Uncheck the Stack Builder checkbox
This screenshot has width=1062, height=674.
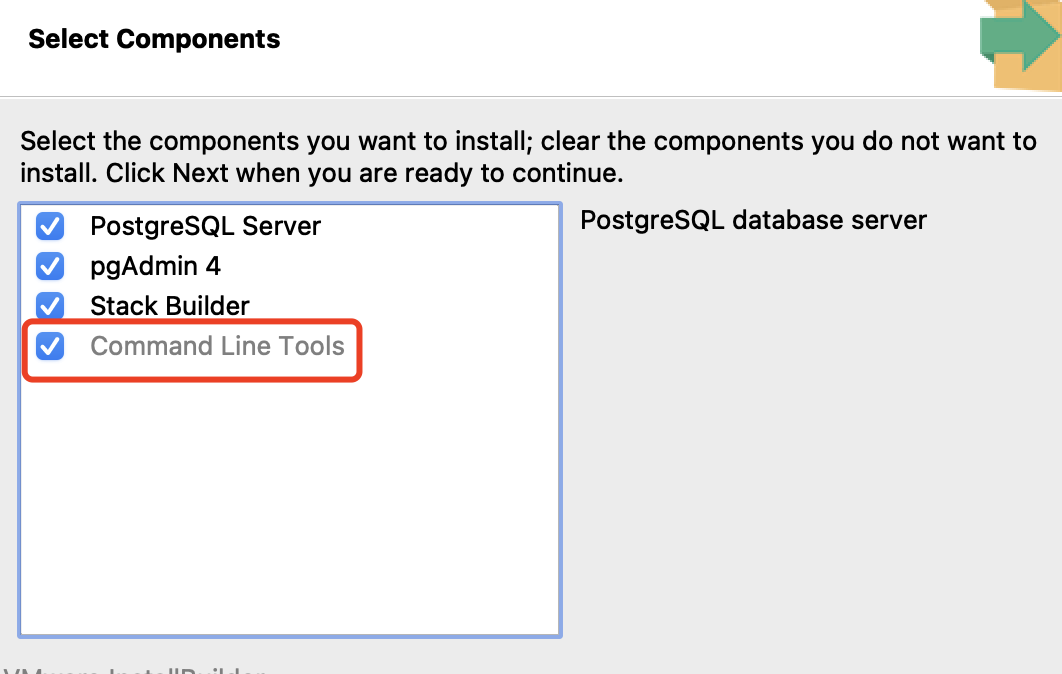point(49,306)
